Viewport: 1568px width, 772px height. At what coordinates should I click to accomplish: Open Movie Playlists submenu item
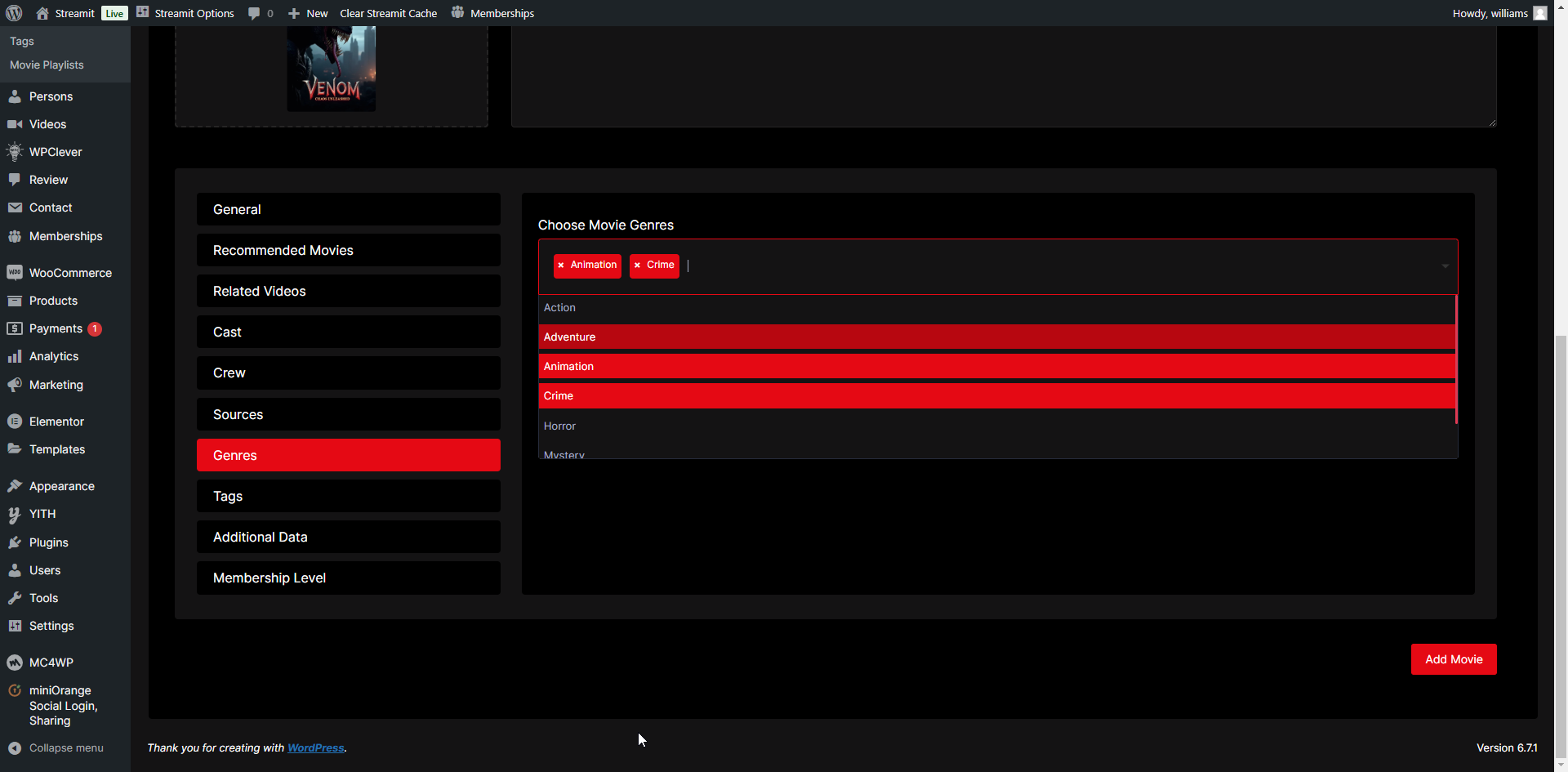47,65
